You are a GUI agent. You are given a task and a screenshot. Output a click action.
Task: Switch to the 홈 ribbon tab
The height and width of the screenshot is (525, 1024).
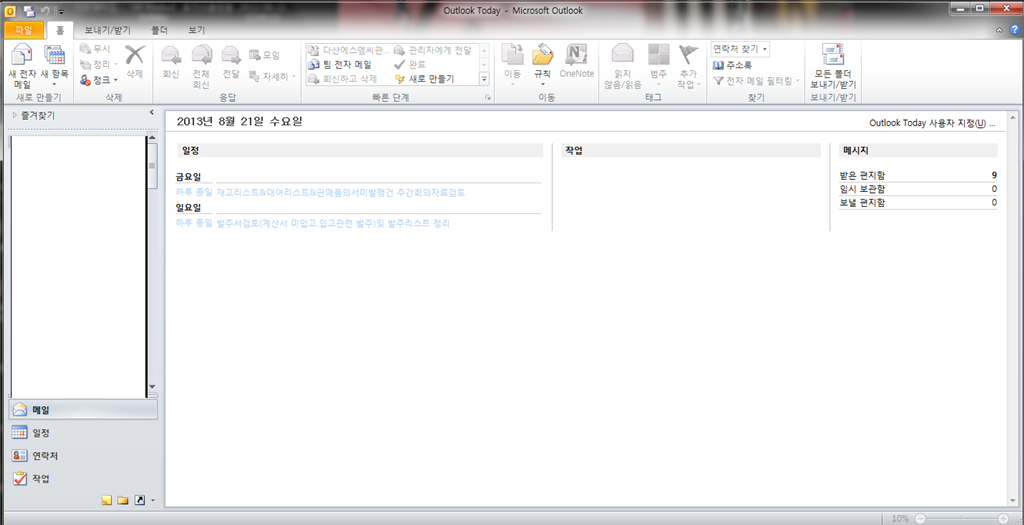(x=60, y=30)
